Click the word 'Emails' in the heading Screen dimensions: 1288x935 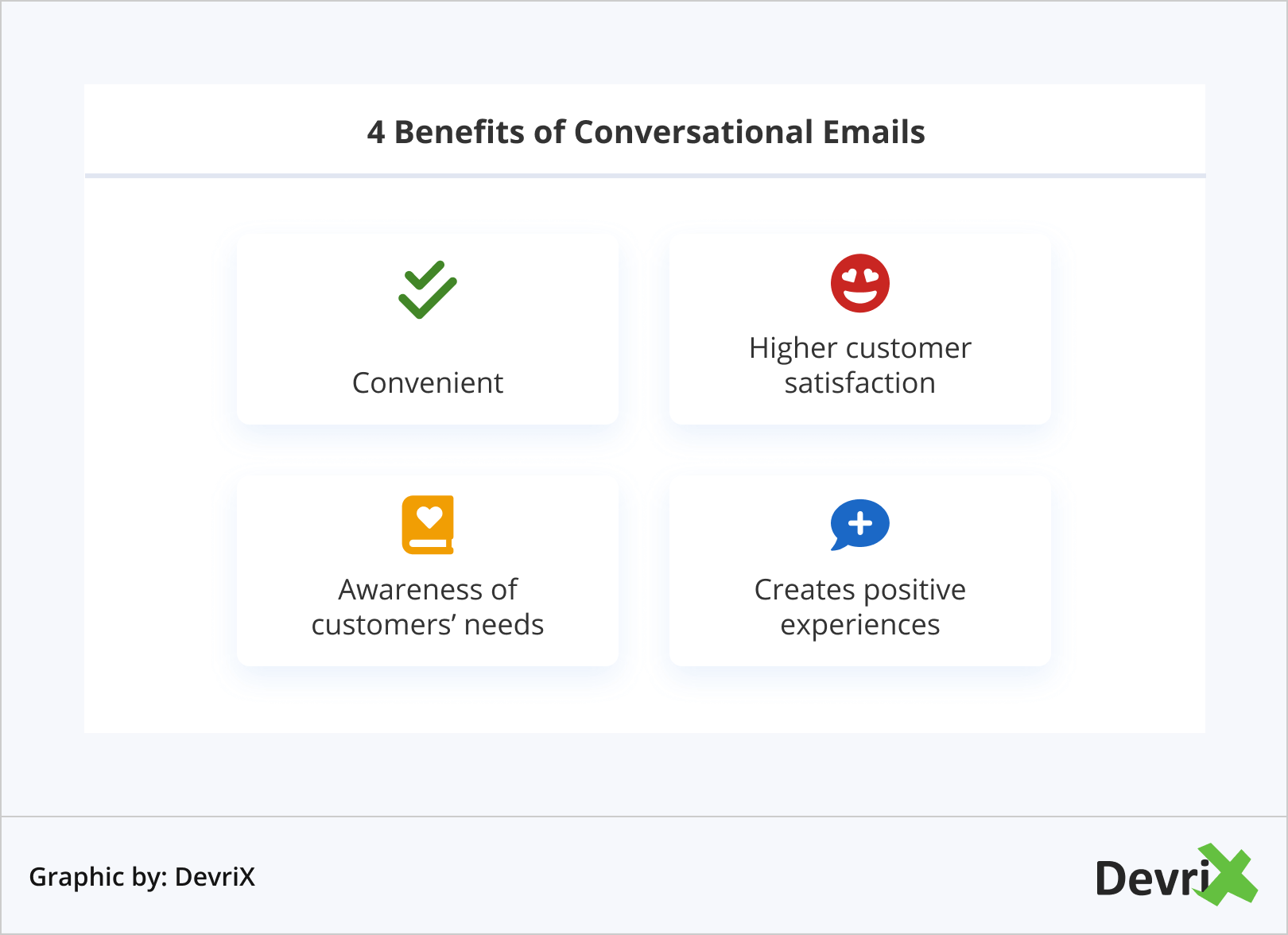874,133
